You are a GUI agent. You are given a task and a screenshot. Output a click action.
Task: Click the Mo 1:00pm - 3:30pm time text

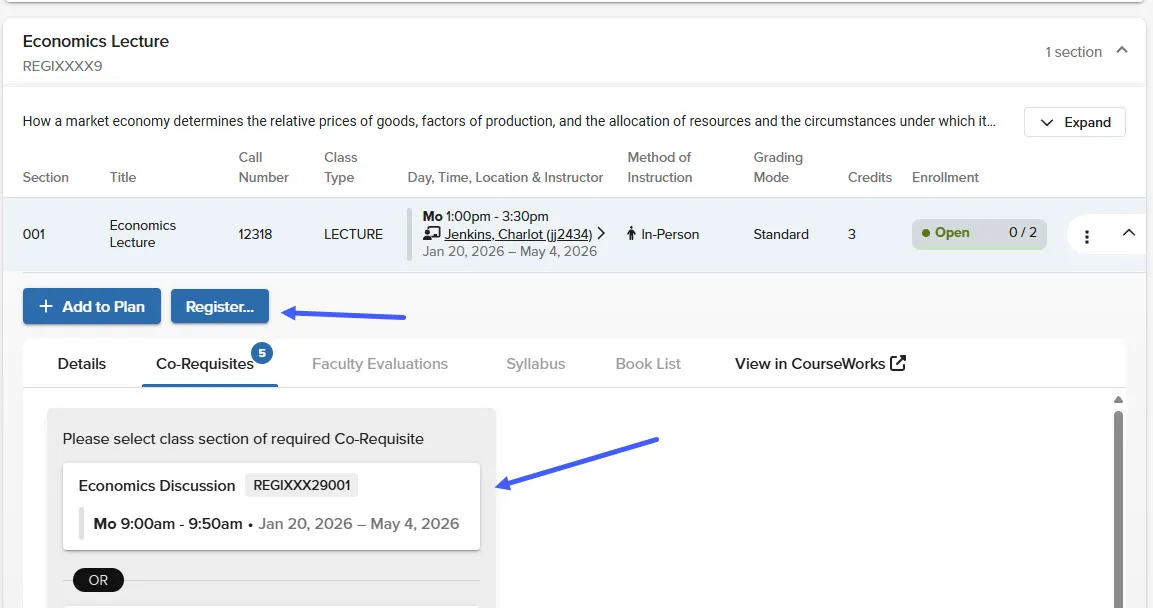point(485,216)
